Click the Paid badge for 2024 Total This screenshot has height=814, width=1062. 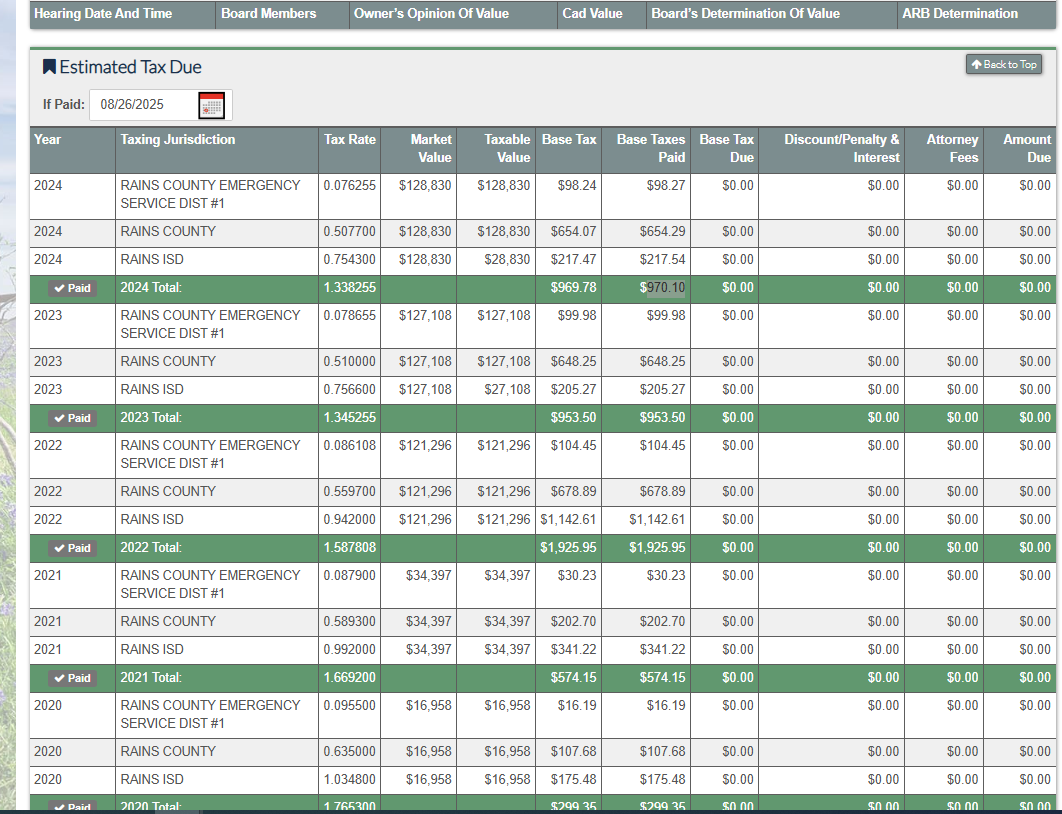[x=72, y=288]
